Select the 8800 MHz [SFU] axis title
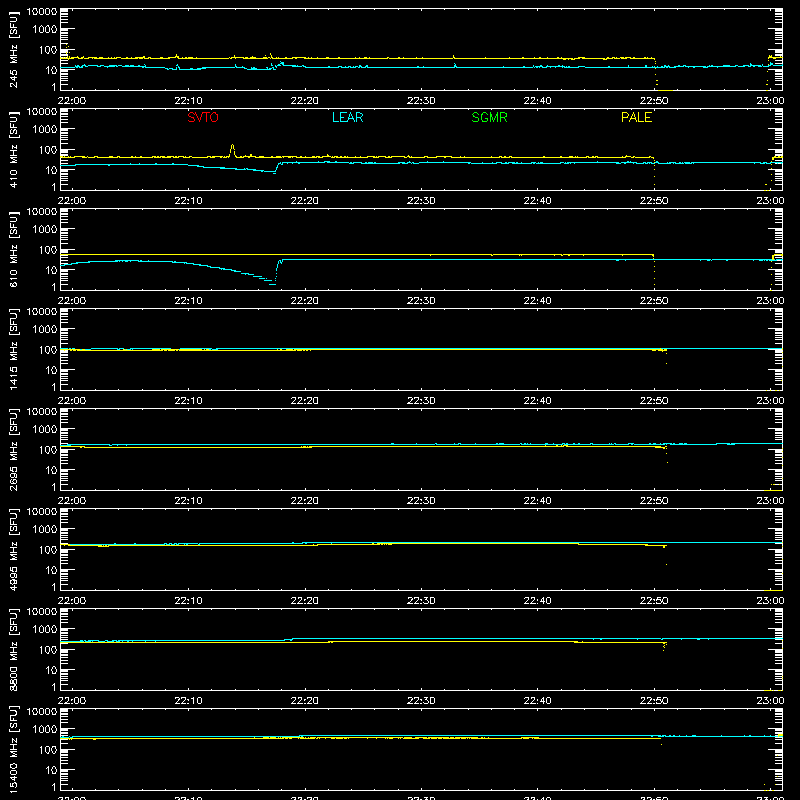The image size is (800, 800). pos(13,649)
